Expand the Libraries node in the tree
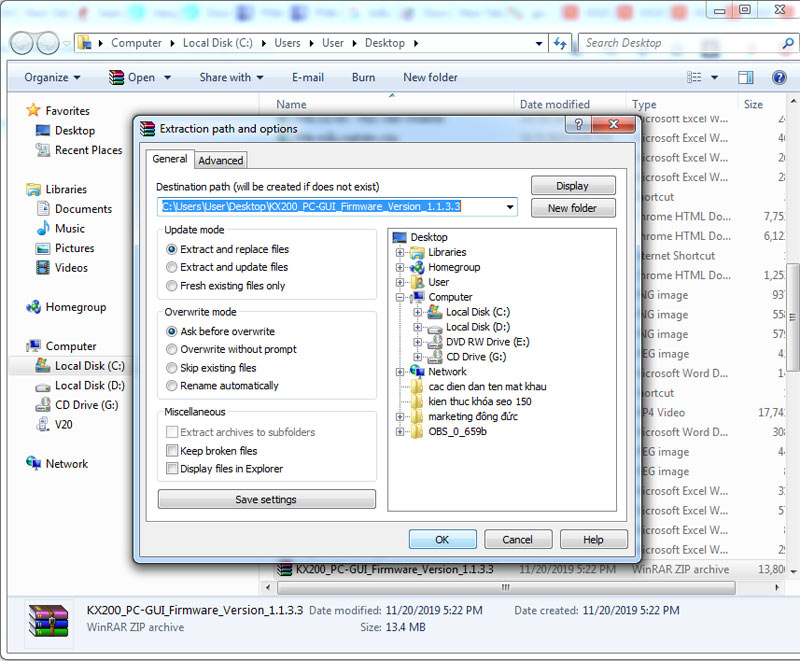 pos(401,253)
